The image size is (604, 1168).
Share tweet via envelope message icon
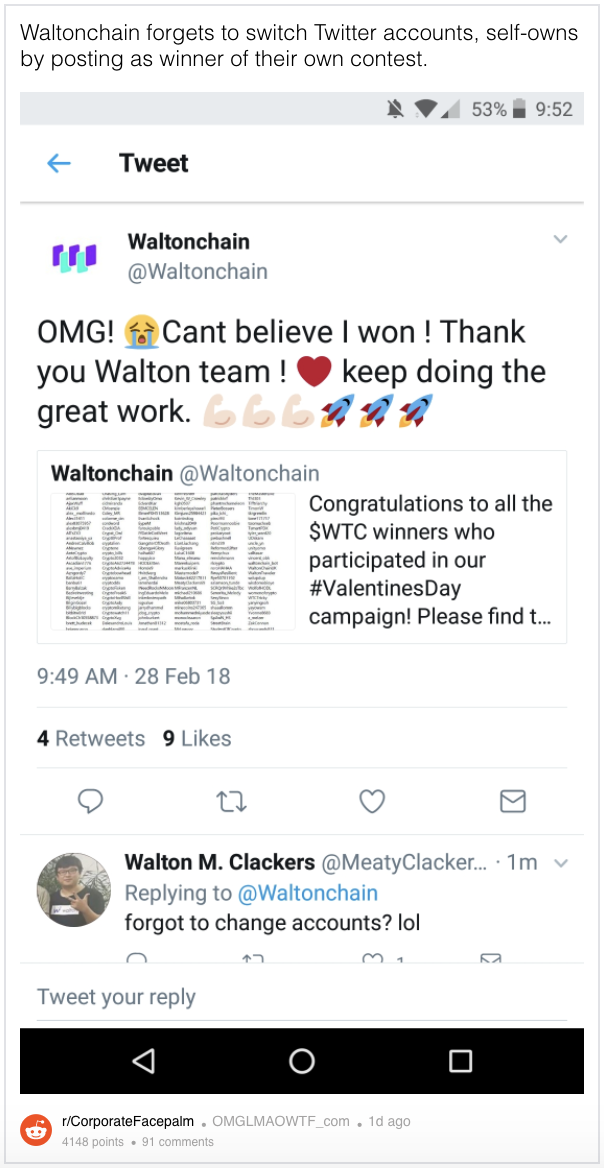pos(512,802)
